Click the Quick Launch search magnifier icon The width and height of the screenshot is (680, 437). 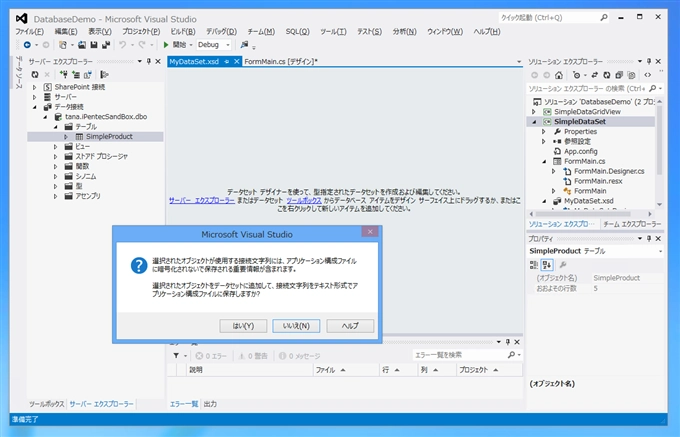click(x=604, y=18)
